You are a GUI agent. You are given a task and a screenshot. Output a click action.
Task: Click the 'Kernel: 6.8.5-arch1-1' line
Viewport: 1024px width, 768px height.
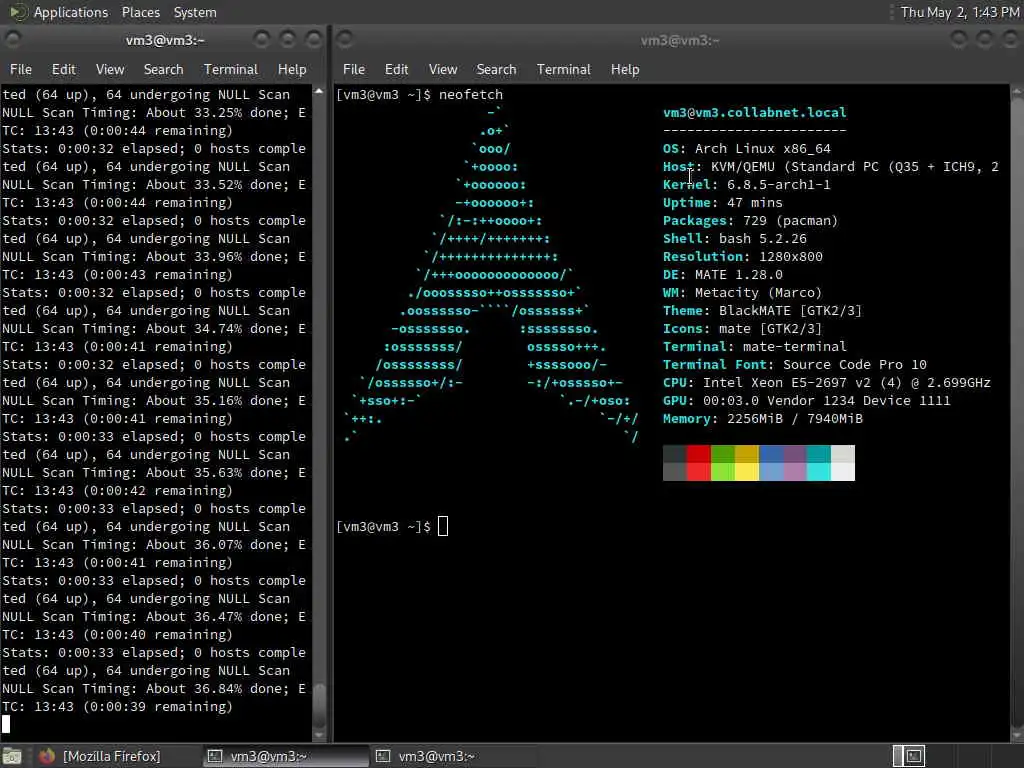[746, 184]
